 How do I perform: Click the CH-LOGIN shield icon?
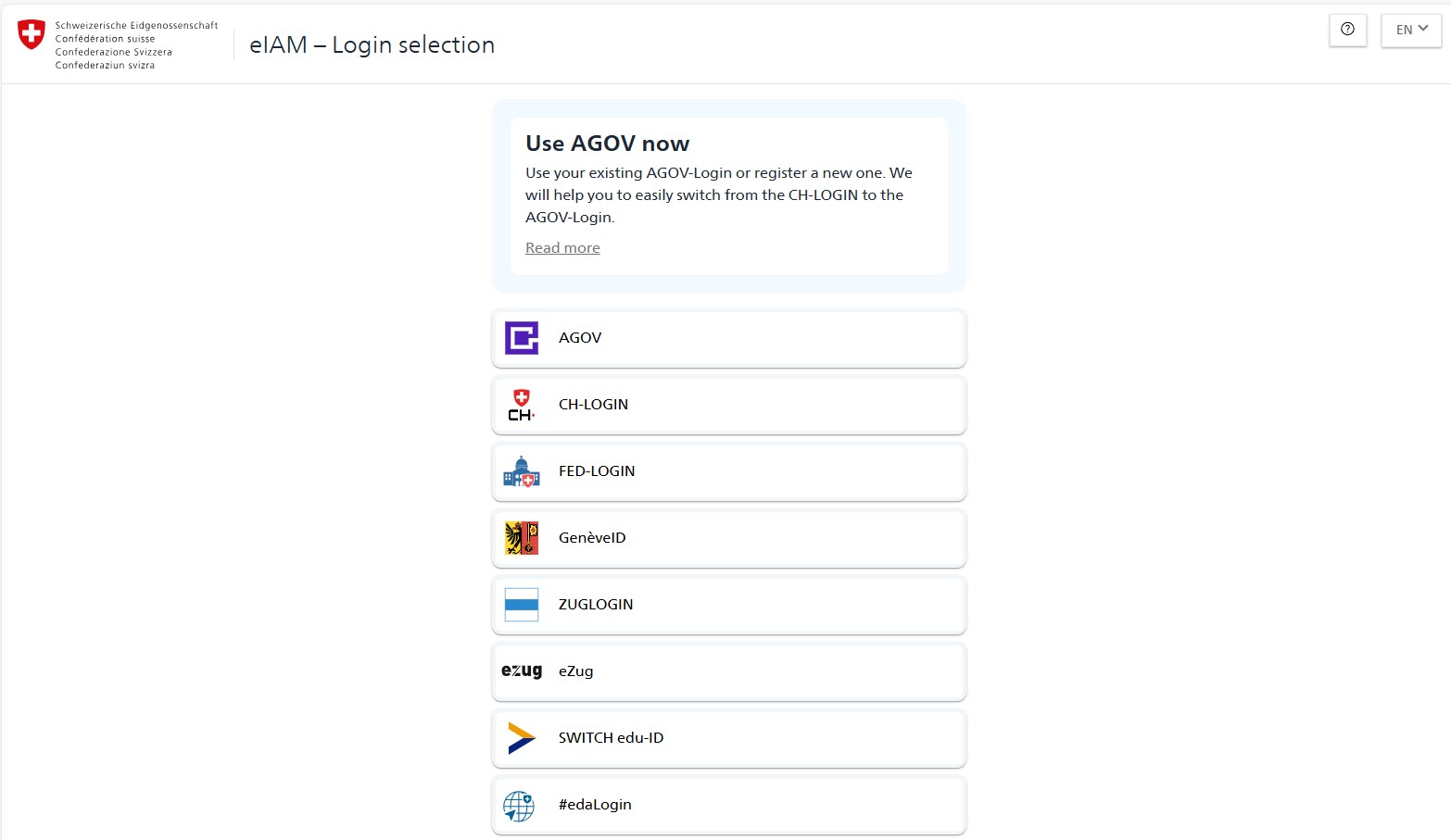[x=522, y=405]
